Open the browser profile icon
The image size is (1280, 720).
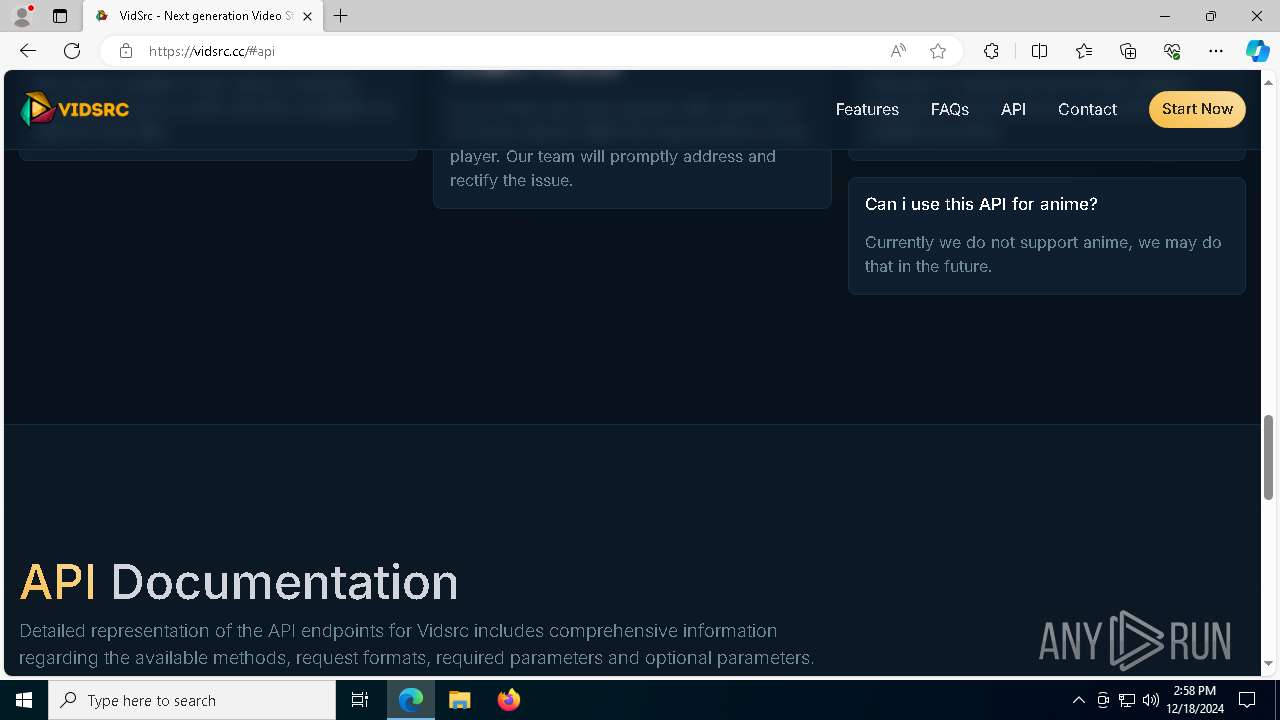22,16
